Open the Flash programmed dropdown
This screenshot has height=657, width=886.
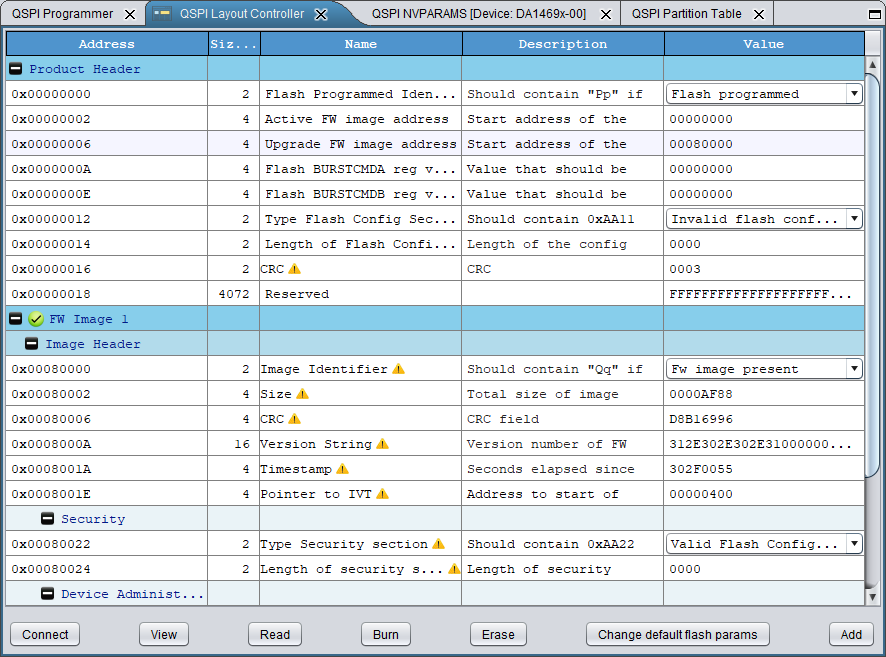point(854,93)
